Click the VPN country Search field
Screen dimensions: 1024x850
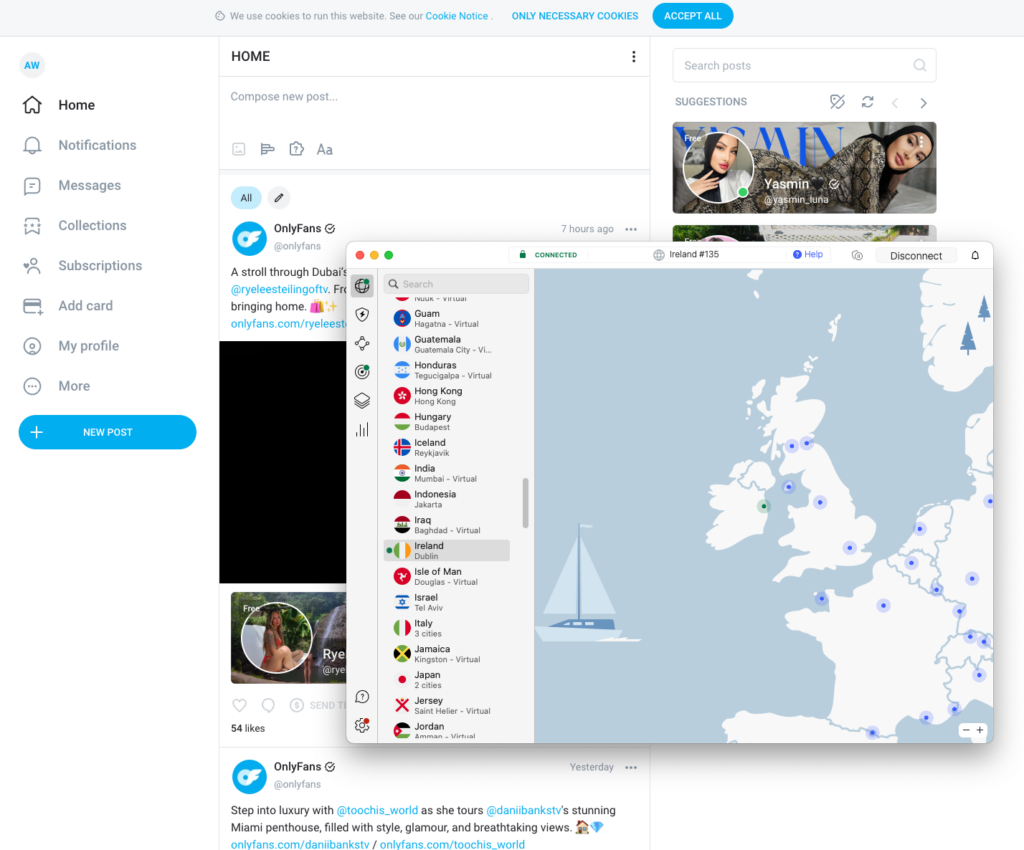pyautogui.click(x=456, y=284)
